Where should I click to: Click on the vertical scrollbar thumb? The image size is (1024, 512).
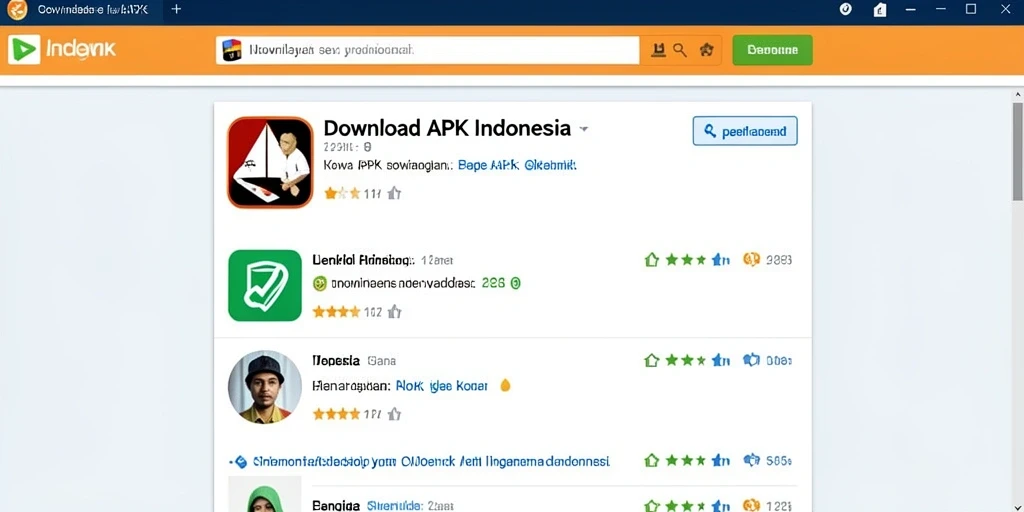pos(1017,151)
